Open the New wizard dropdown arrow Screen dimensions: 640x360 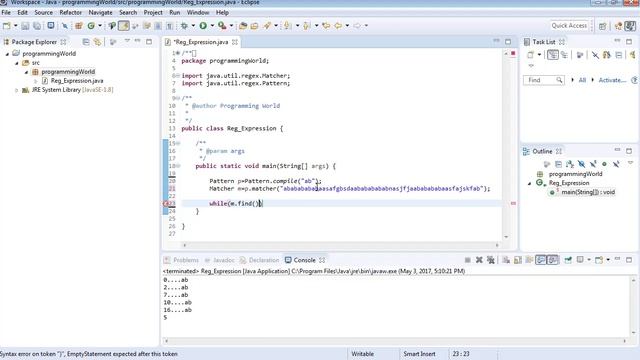pos(16,26)
